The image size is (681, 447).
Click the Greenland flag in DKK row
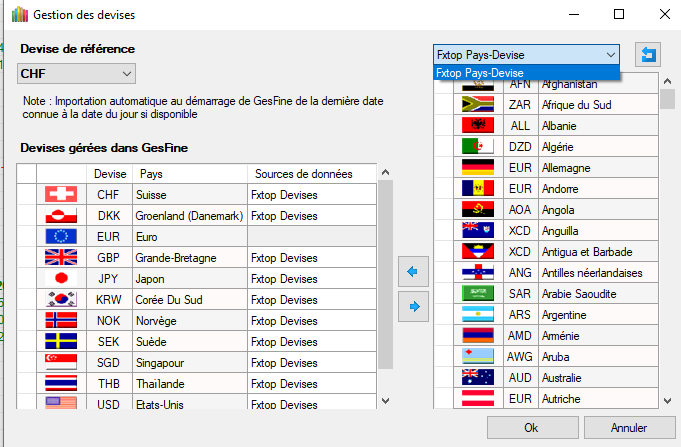coord(61,215)
